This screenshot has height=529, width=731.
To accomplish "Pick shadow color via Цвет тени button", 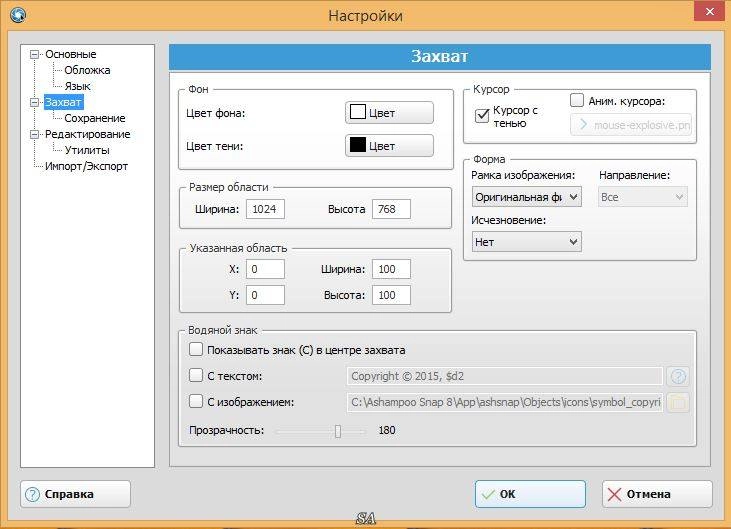I will (x=389, y=145).
